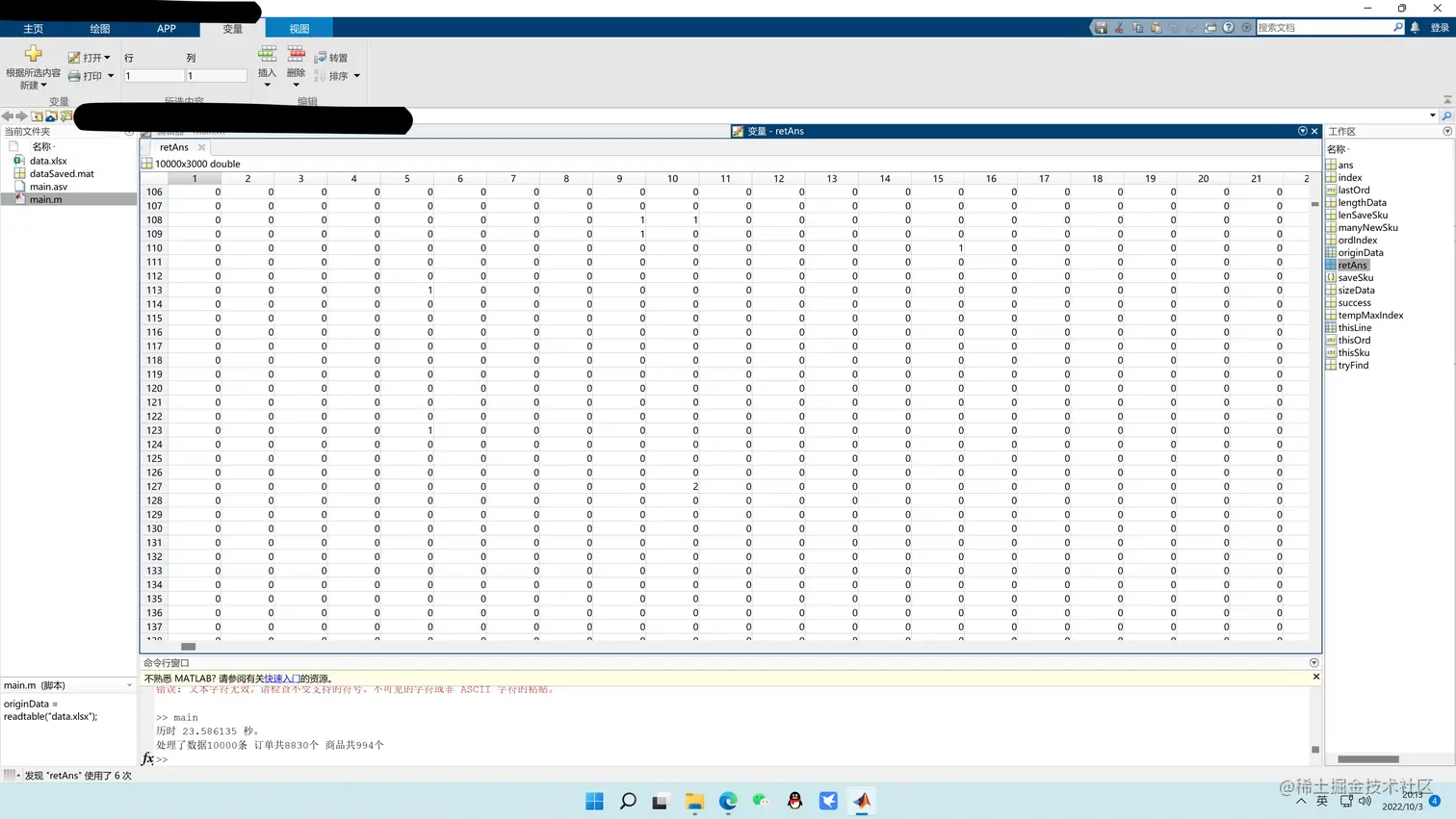Click the New from Selection plus icon
1456x819 pixels.
33,54
